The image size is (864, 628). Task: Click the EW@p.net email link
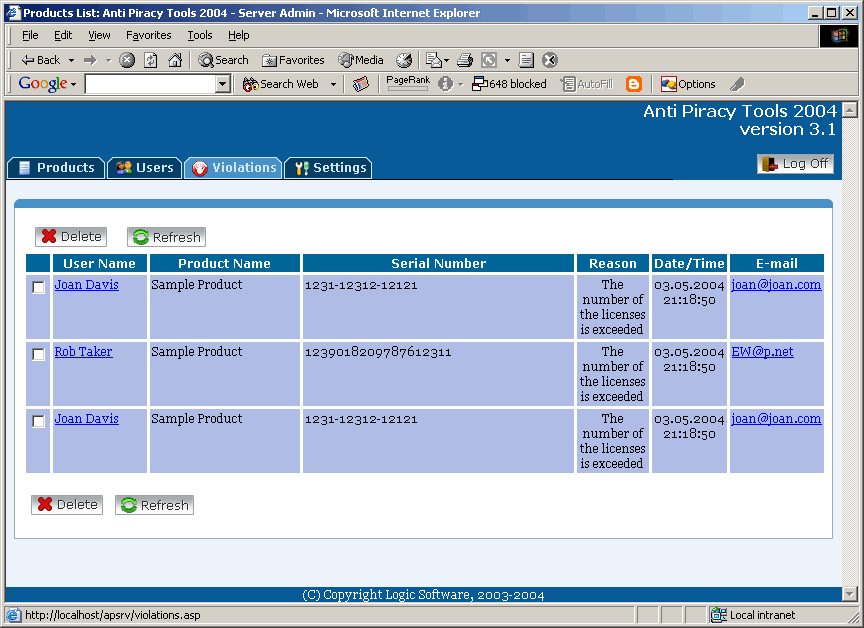tap(763, 351)
